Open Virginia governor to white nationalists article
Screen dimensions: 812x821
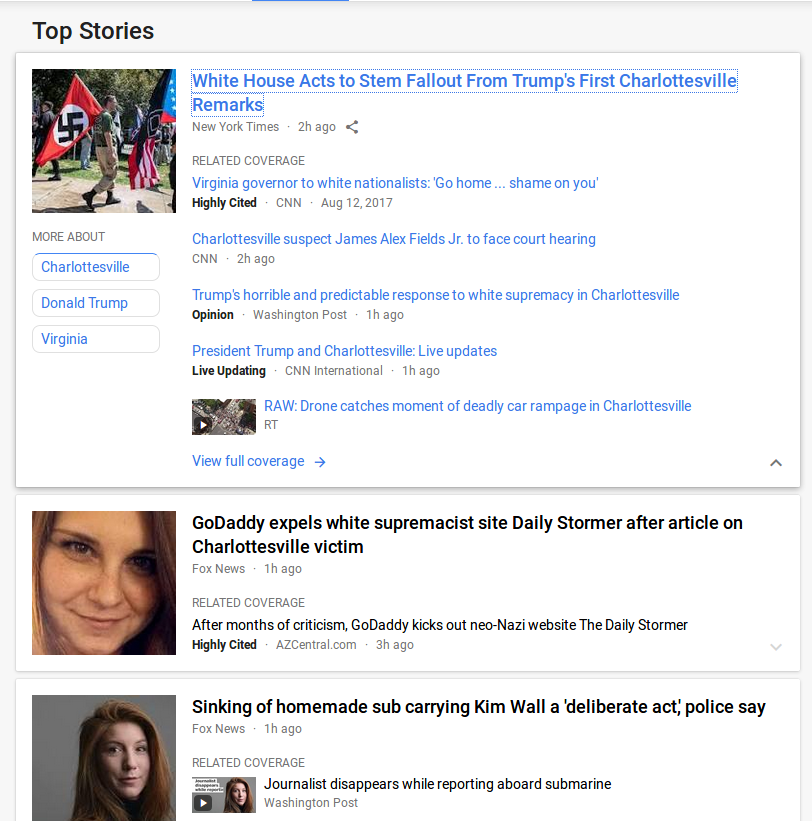coord(395,183)
